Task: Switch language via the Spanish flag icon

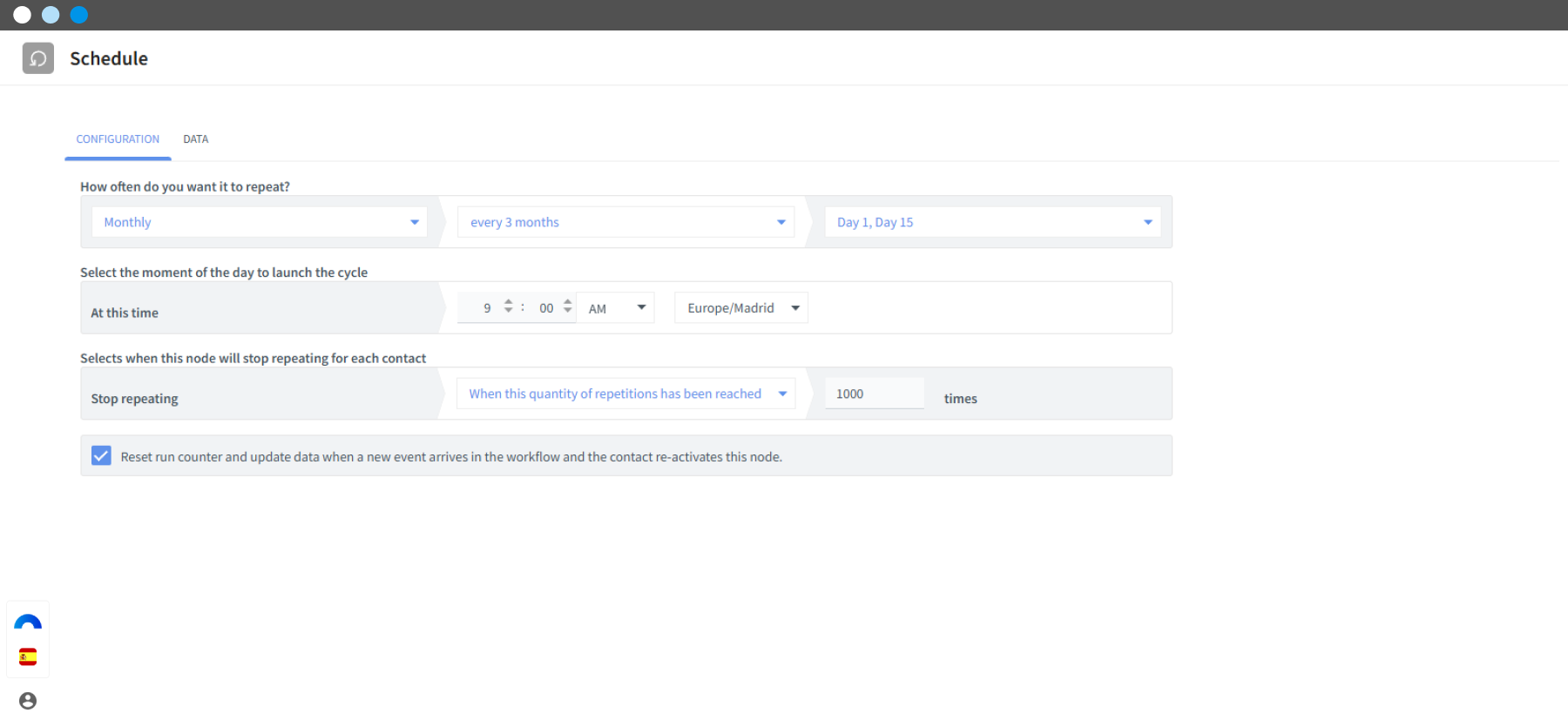Action: coord(28,656)
